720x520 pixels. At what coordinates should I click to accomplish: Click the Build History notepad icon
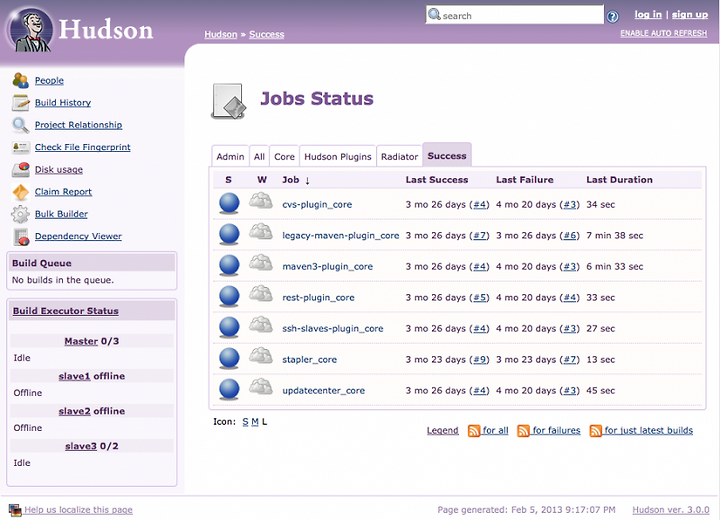coord(21,103)
